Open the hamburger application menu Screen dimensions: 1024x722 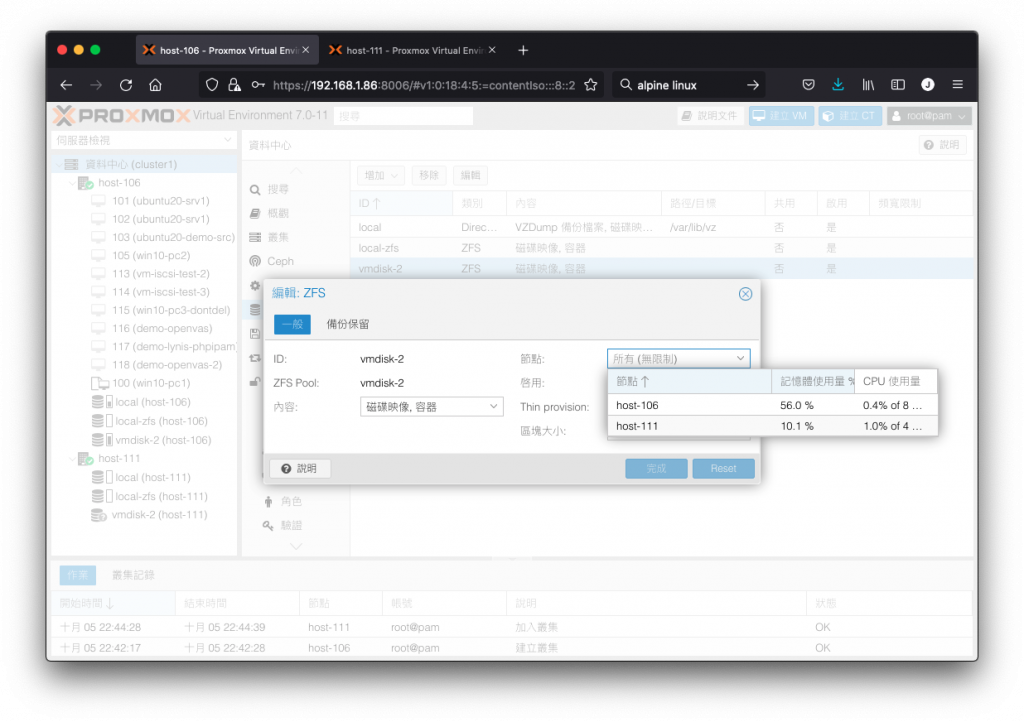point(957,85)
